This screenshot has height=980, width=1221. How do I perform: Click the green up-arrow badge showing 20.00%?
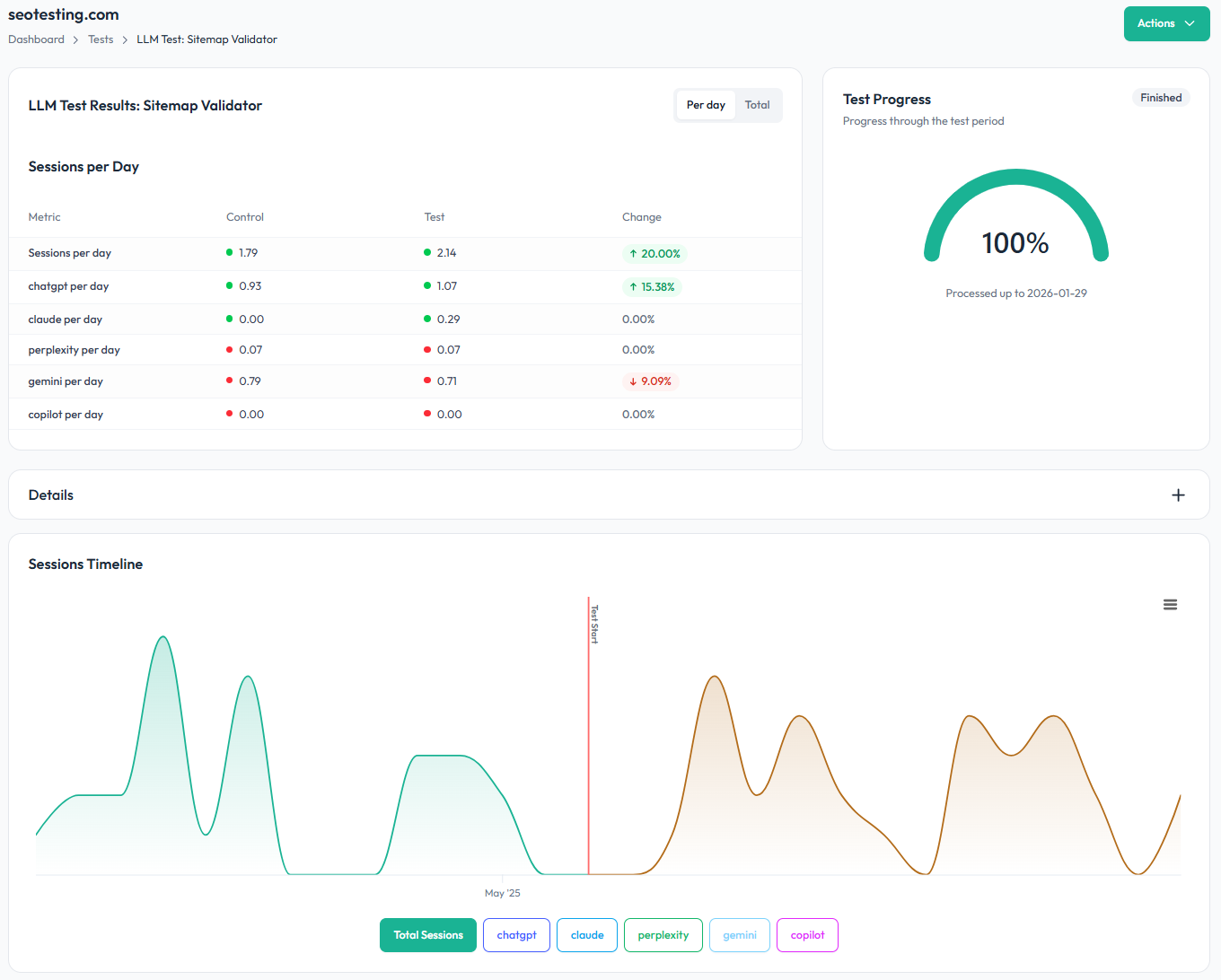pyautogui.click(x=654, y=253)
